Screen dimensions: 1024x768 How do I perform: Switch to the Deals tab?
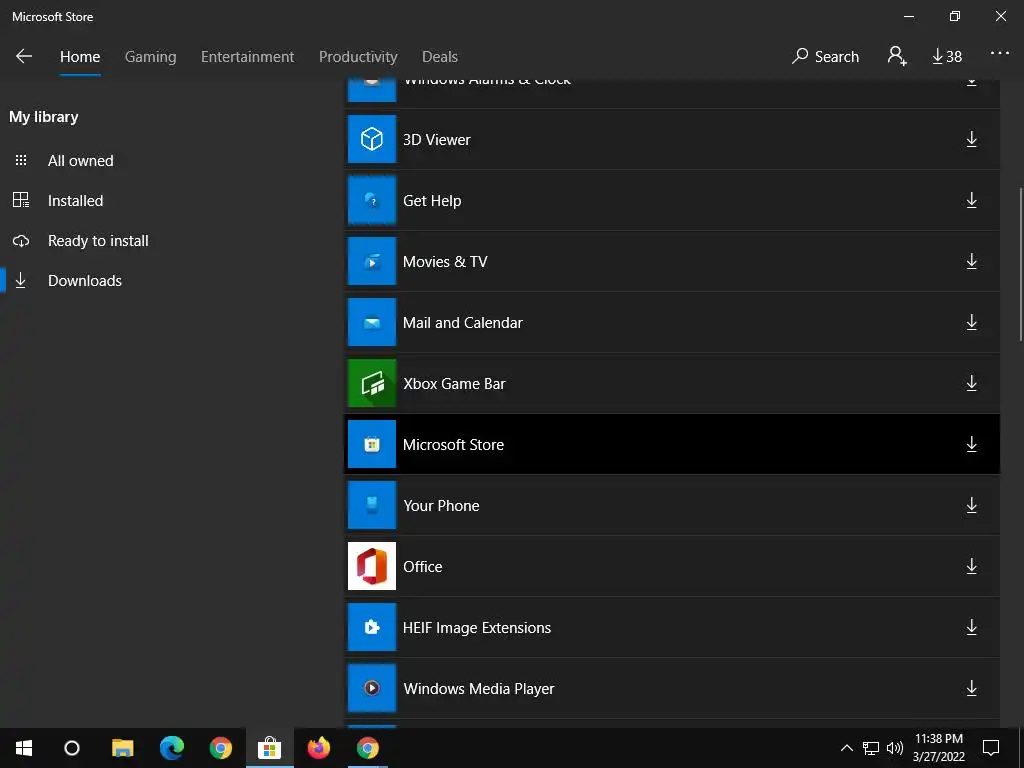440,57
